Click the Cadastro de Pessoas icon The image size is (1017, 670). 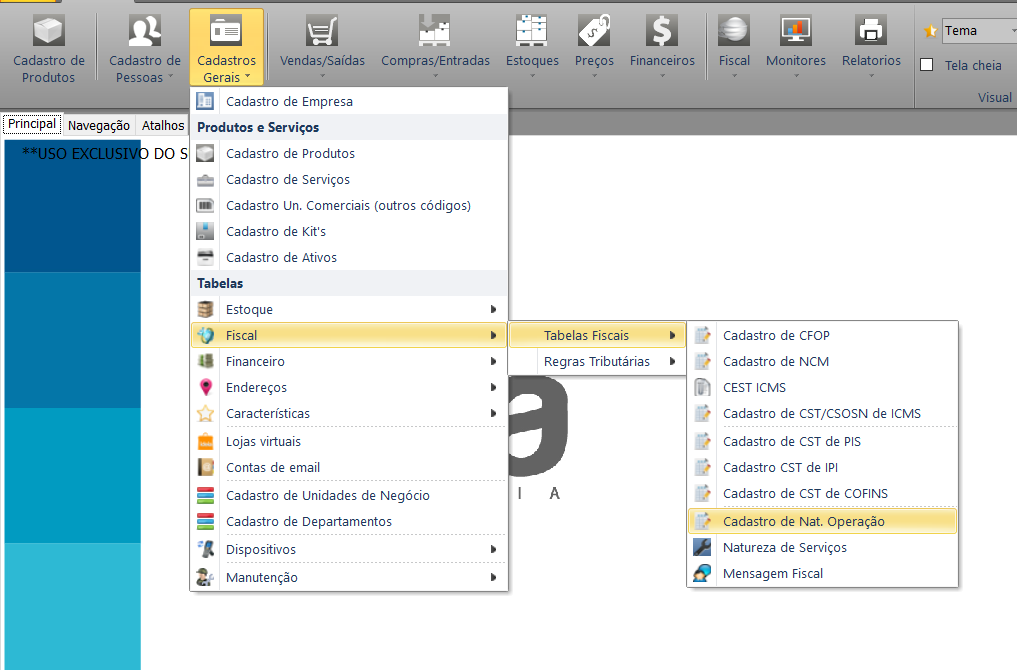pyautogui.click(x=145, y=32)
